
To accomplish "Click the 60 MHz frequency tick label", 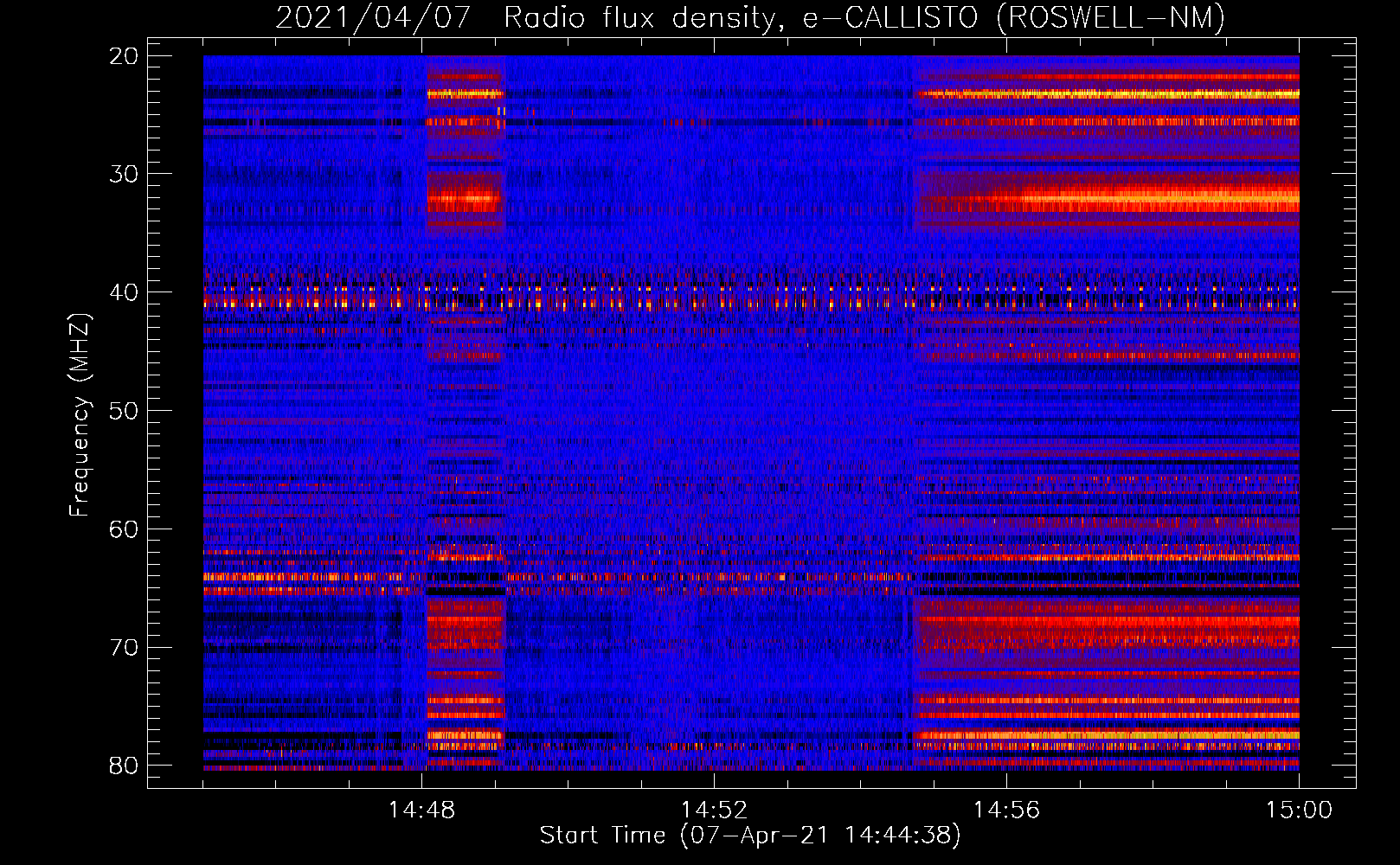I will point(125,529).
